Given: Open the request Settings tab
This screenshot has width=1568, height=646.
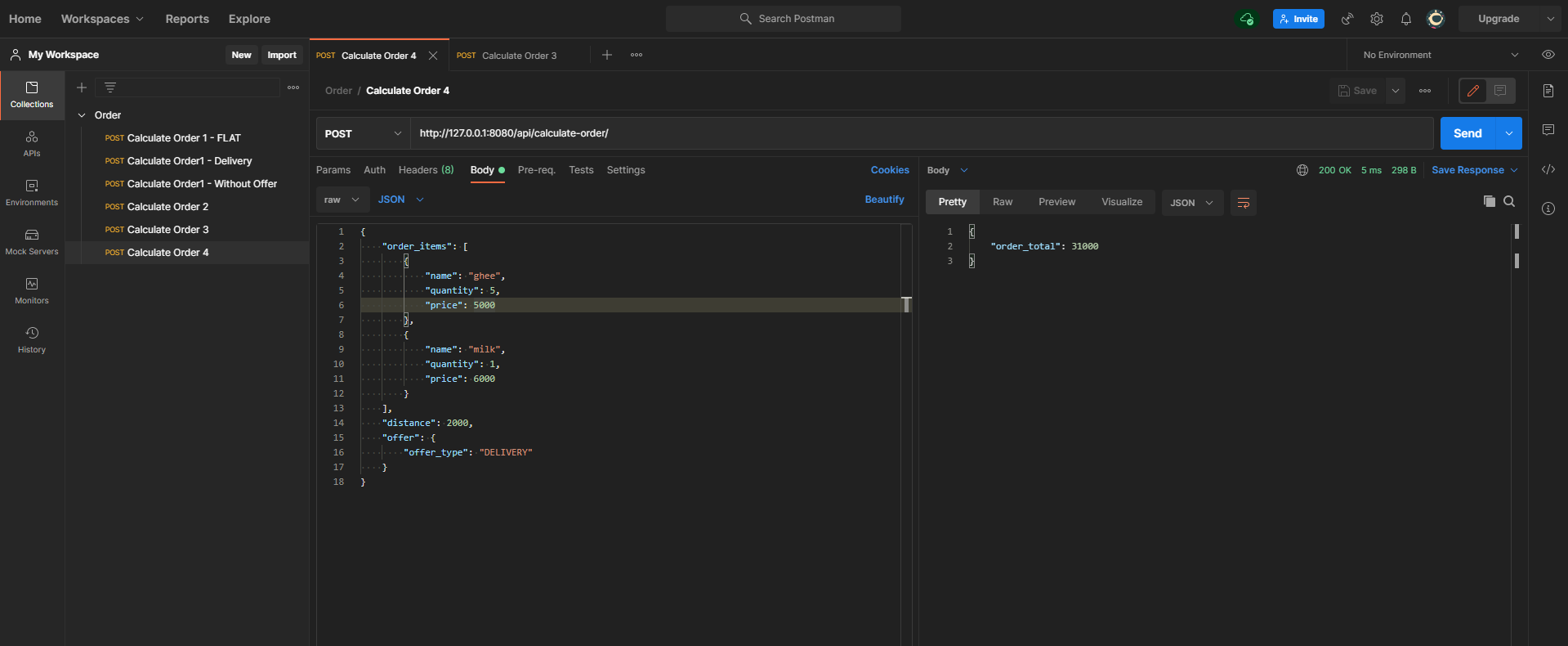Looking at the screenshot, I should 626,170.
